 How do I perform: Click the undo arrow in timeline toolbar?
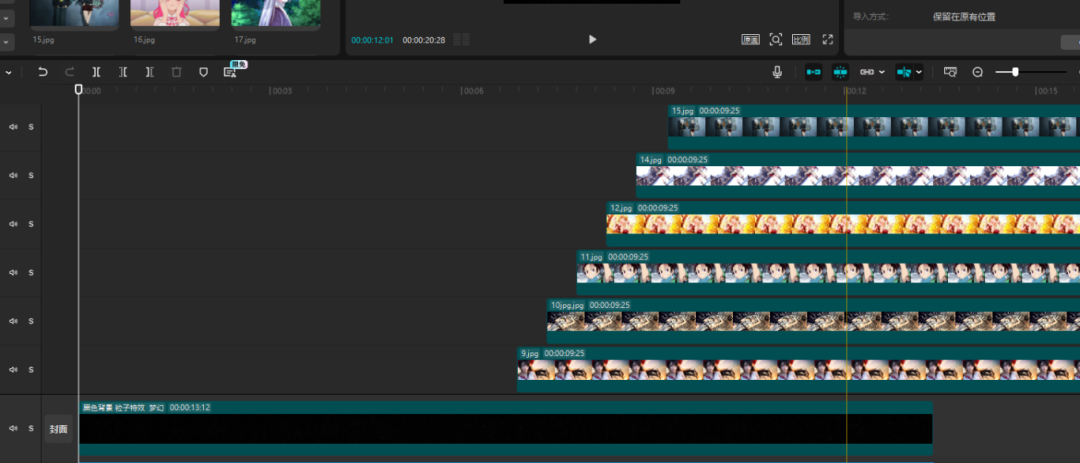coord(42,72)
